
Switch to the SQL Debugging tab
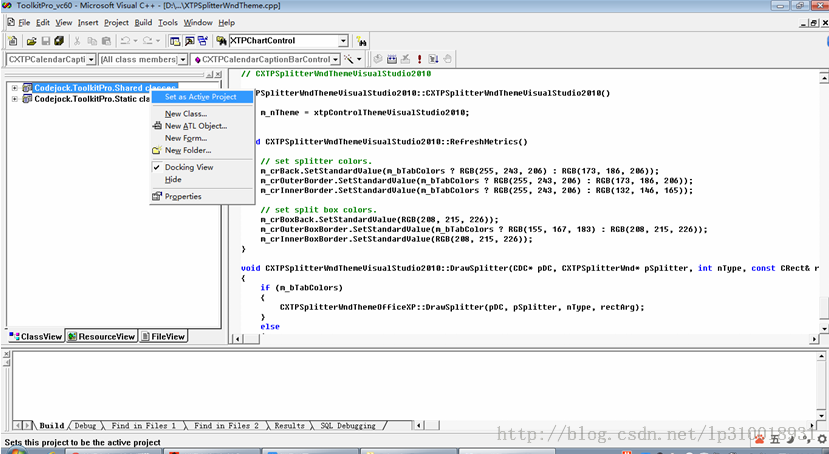click(348, 425)
